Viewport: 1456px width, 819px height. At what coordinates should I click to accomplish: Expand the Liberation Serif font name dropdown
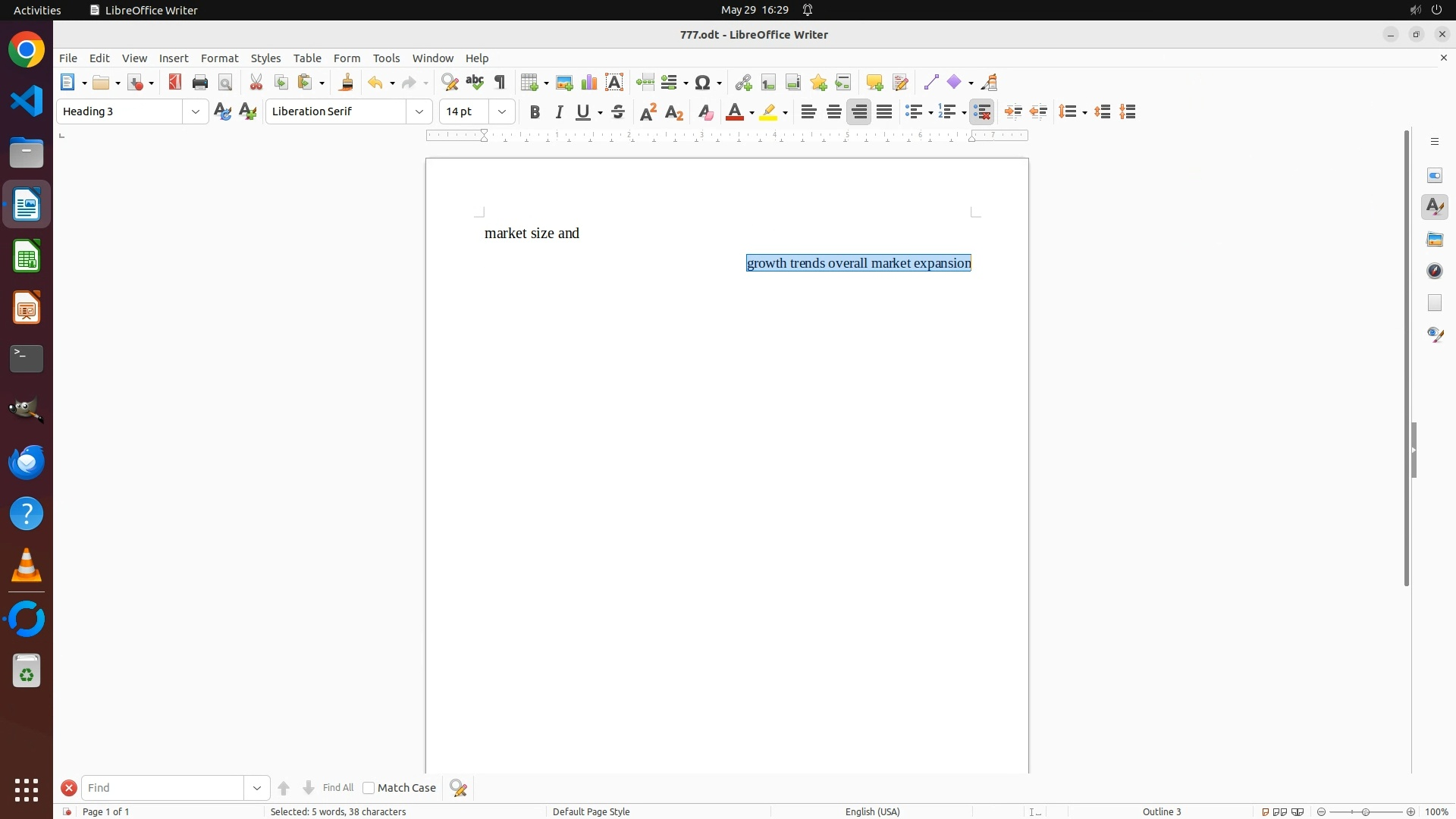419,112
